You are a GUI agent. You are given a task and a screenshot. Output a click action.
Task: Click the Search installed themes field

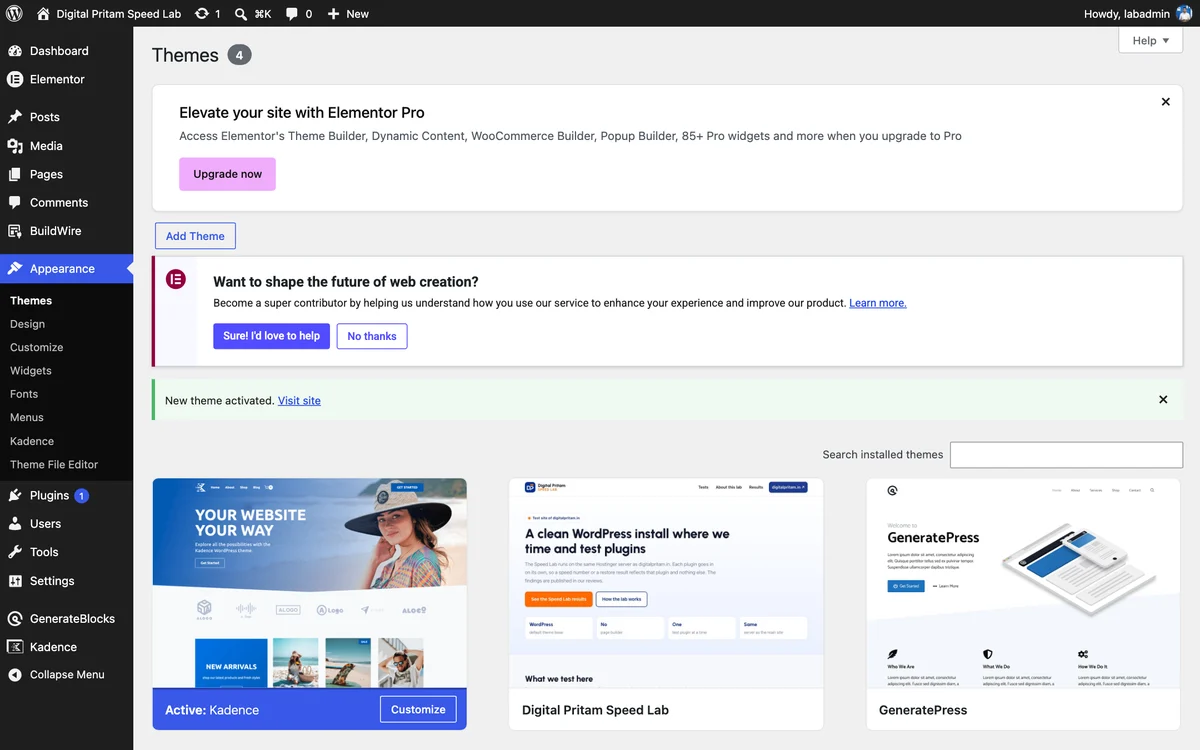[1066, 455]
